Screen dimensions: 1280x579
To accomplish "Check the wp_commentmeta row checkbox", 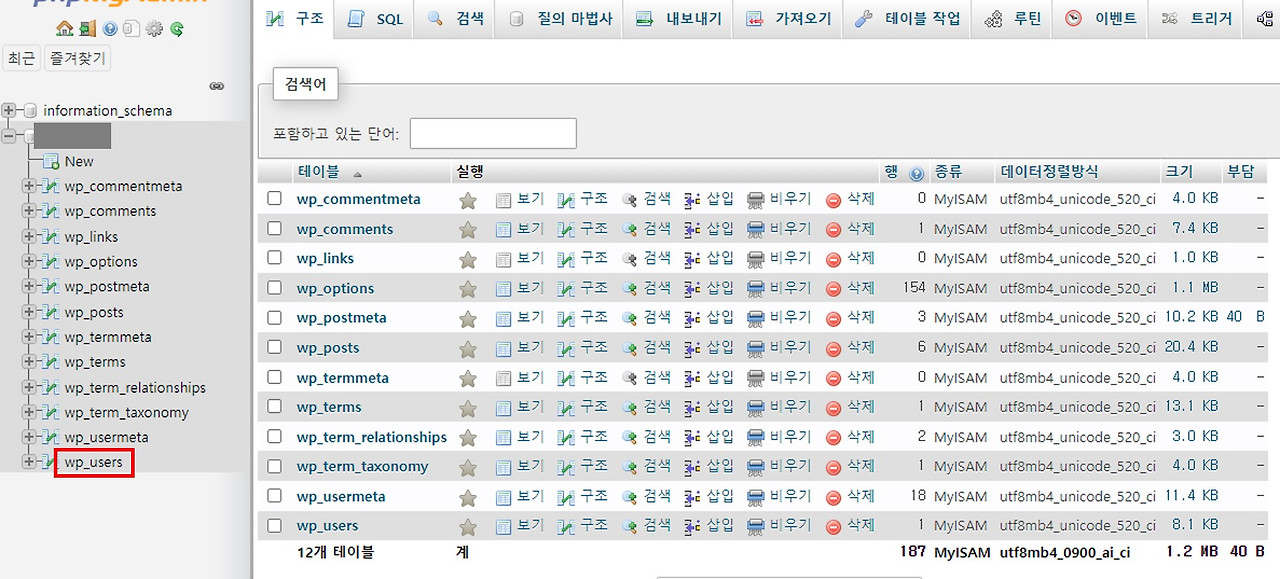I will [275, 199].
